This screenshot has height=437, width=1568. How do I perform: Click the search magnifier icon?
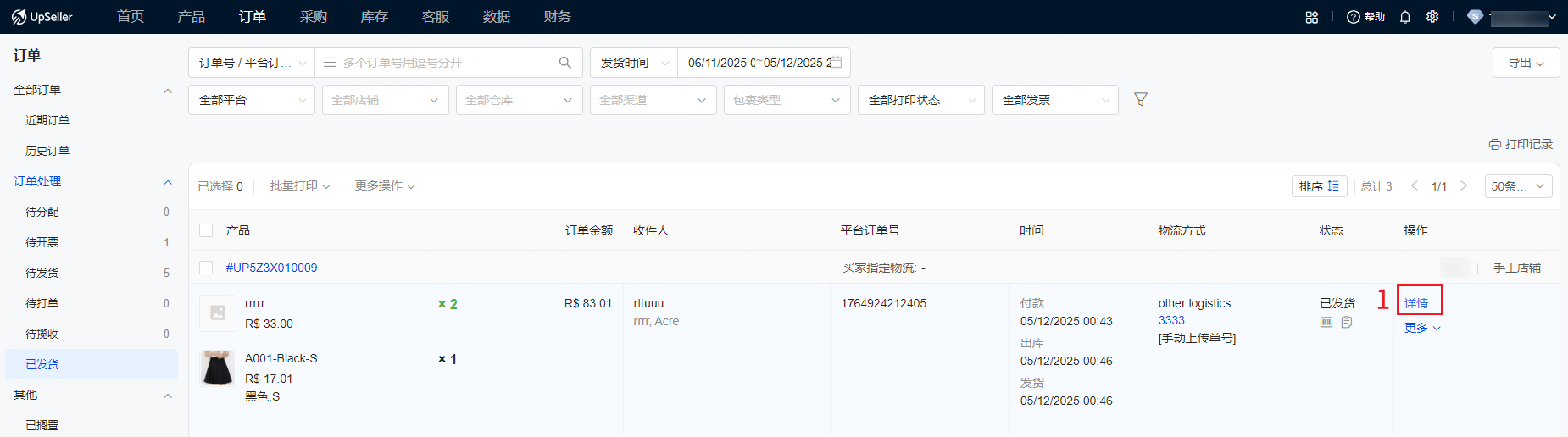[x=565, y=63]
